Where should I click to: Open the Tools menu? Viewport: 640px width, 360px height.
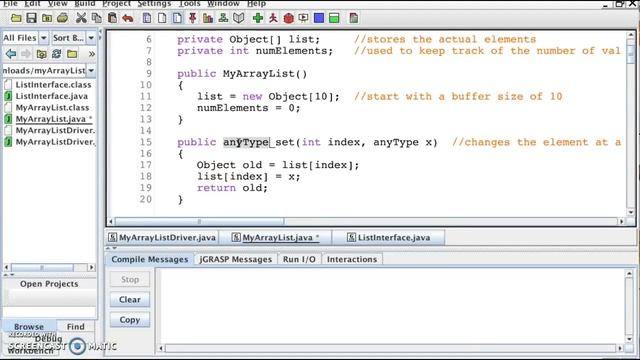click(190, 4)
